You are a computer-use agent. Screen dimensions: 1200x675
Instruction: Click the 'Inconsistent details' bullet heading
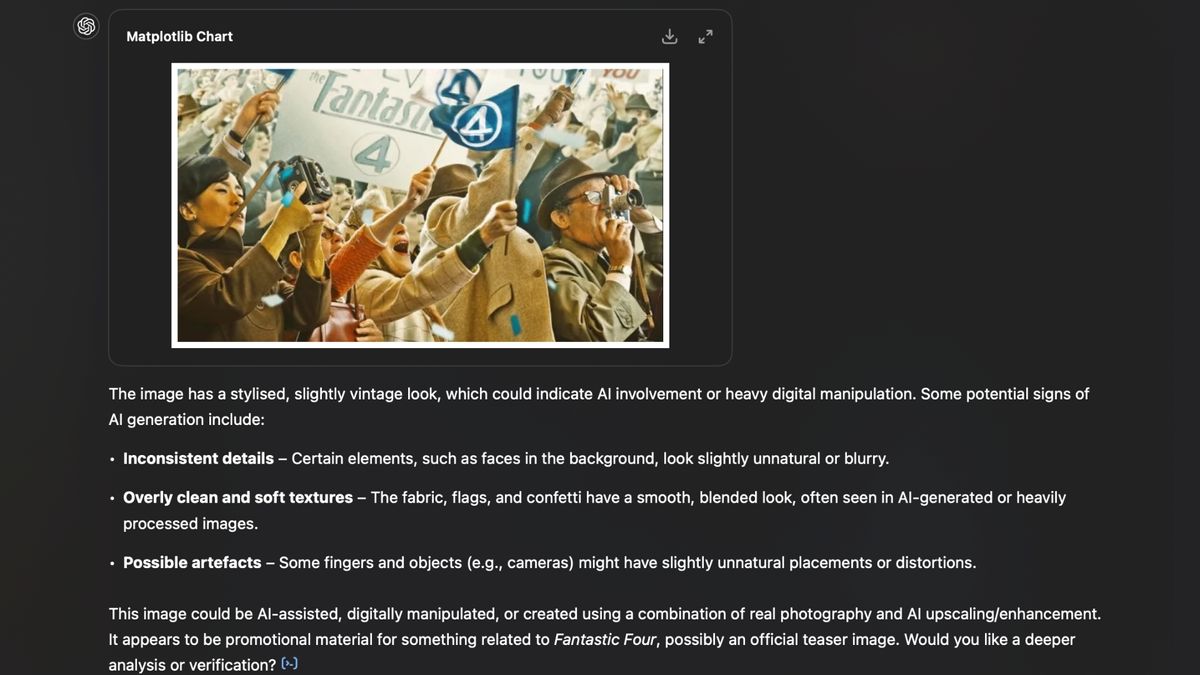pyautogui.click(x=198, y=458)
